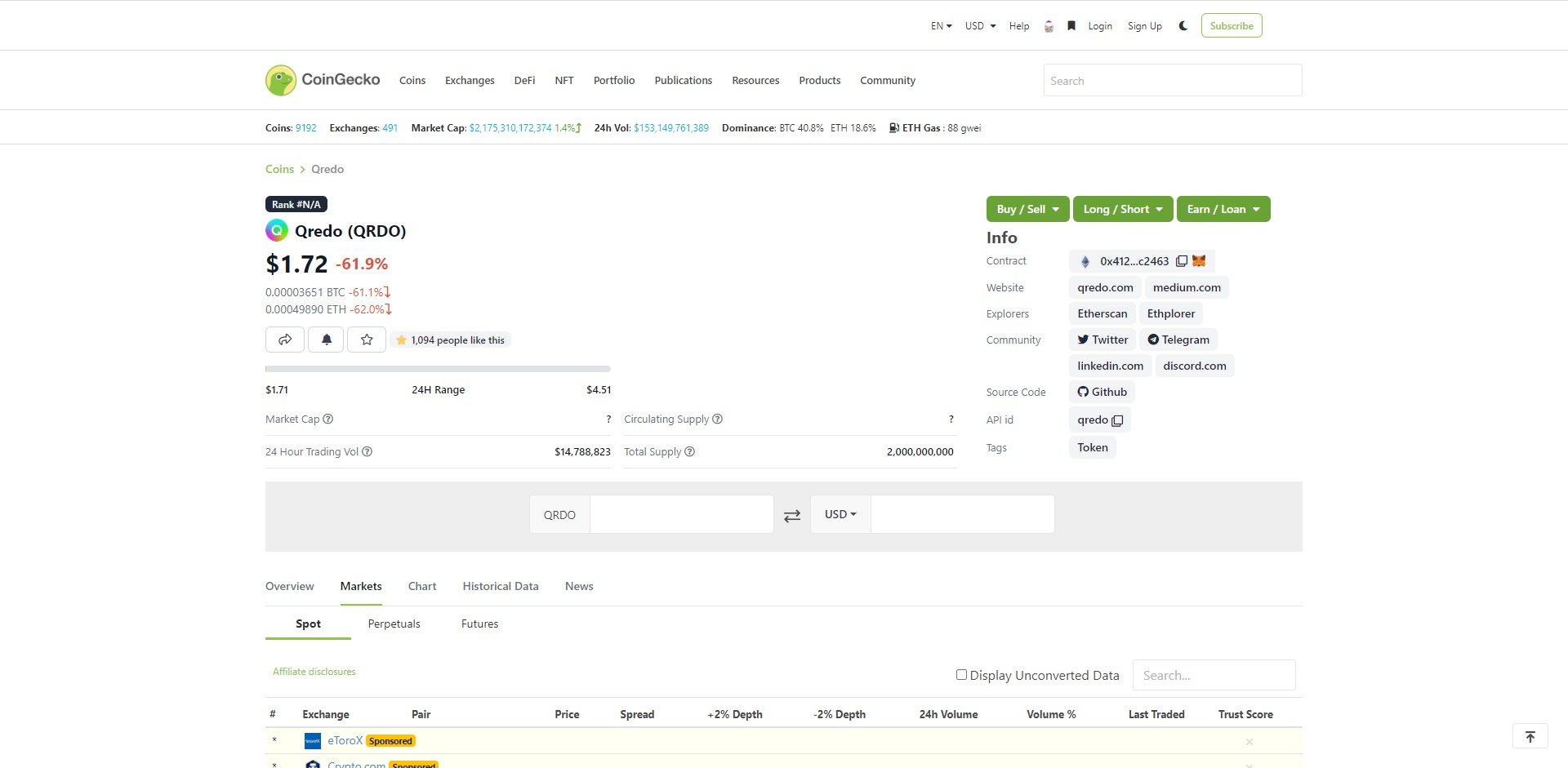Click the bookmark icon in top bar
The height and width of the screenshot is (768, 1568).
[x=1071, y=26]
